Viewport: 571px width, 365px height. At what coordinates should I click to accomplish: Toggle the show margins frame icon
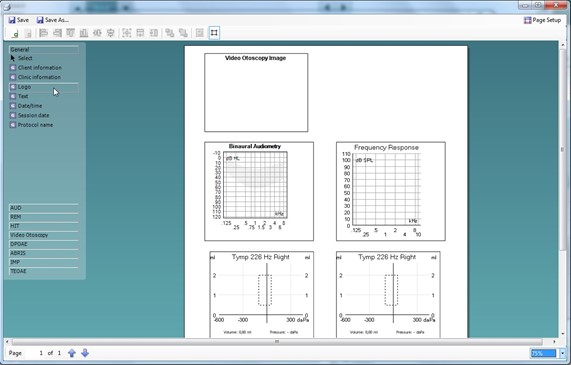pos(214,33)
